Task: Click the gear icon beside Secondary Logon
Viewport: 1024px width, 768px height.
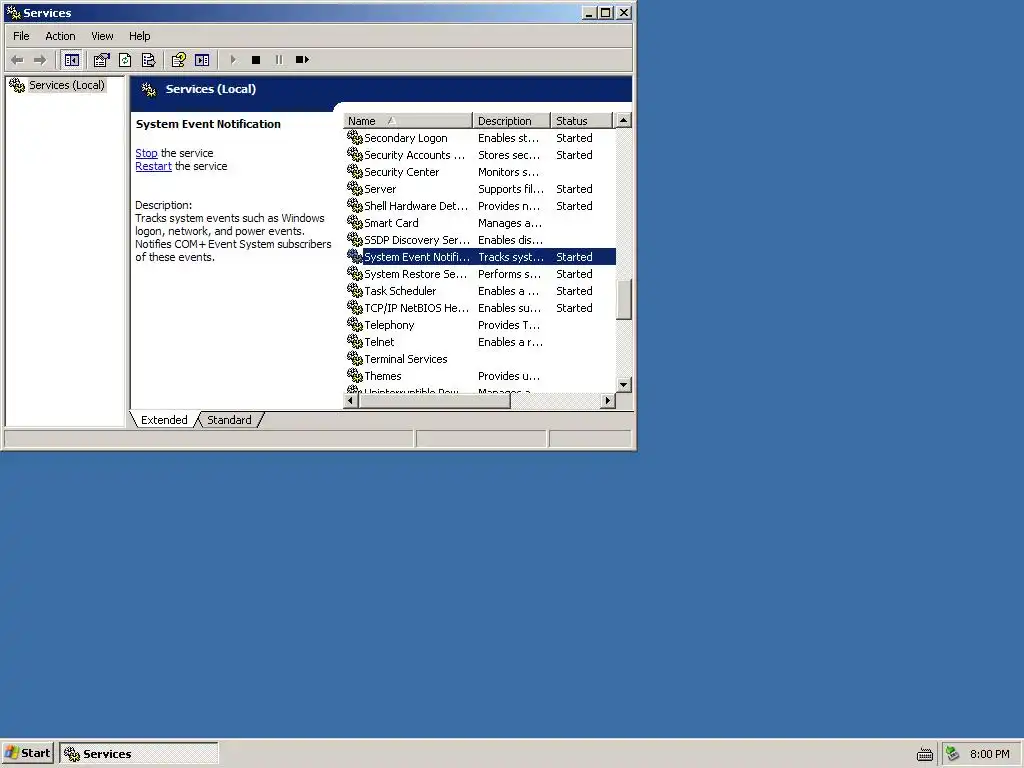Action: (355, 138)
